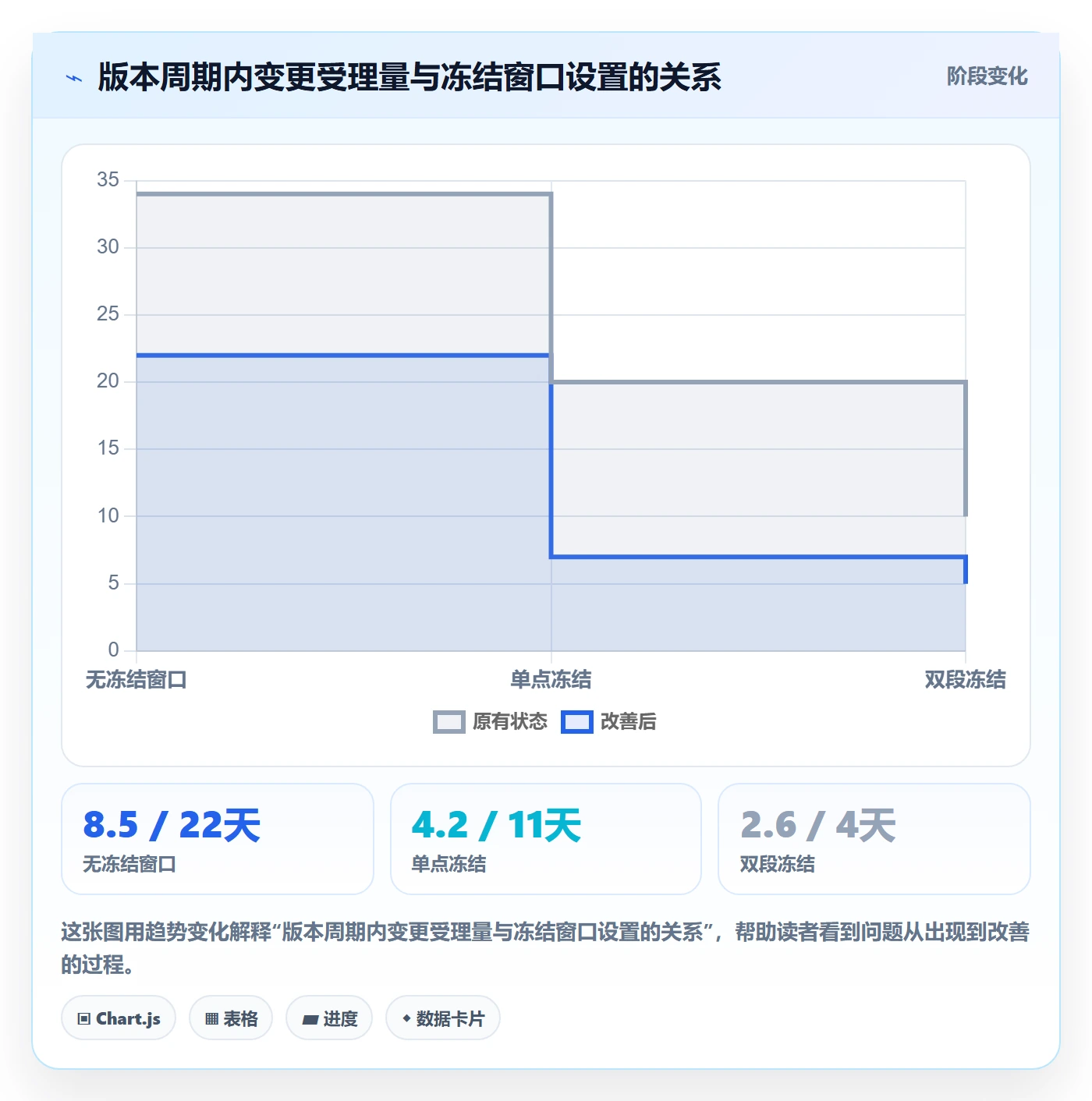Click the y-axis value 30

[x=108, y=247]
